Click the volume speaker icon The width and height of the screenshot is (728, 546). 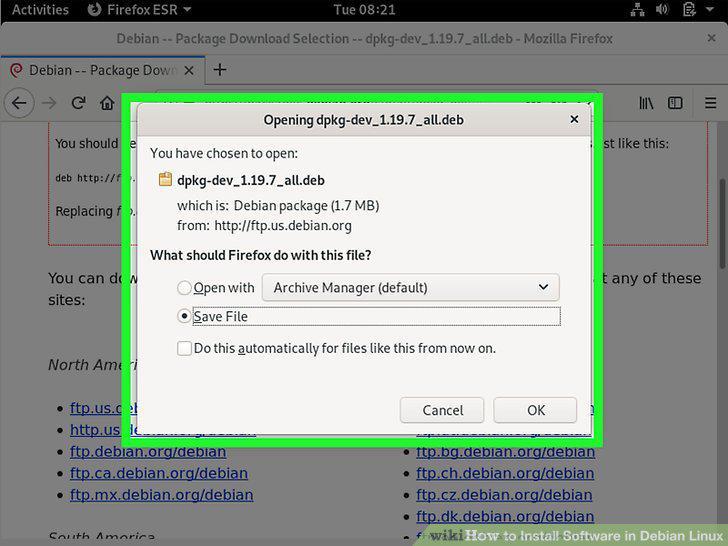[662, 9]
